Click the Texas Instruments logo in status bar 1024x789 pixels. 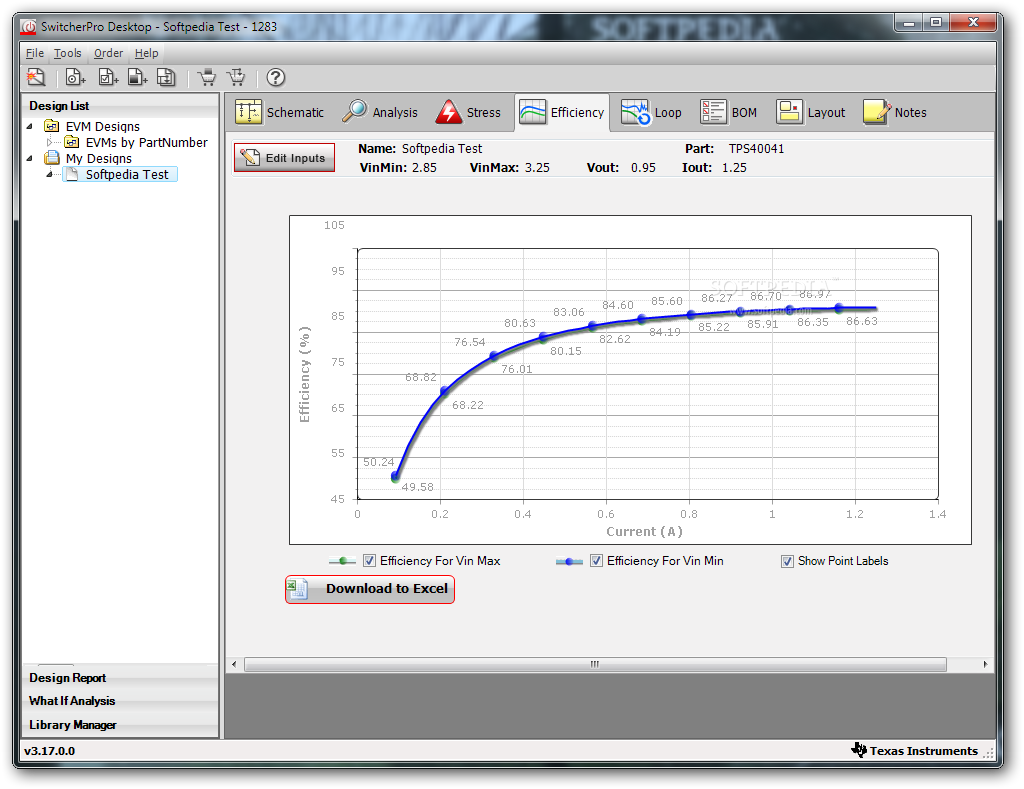[859, 750]
